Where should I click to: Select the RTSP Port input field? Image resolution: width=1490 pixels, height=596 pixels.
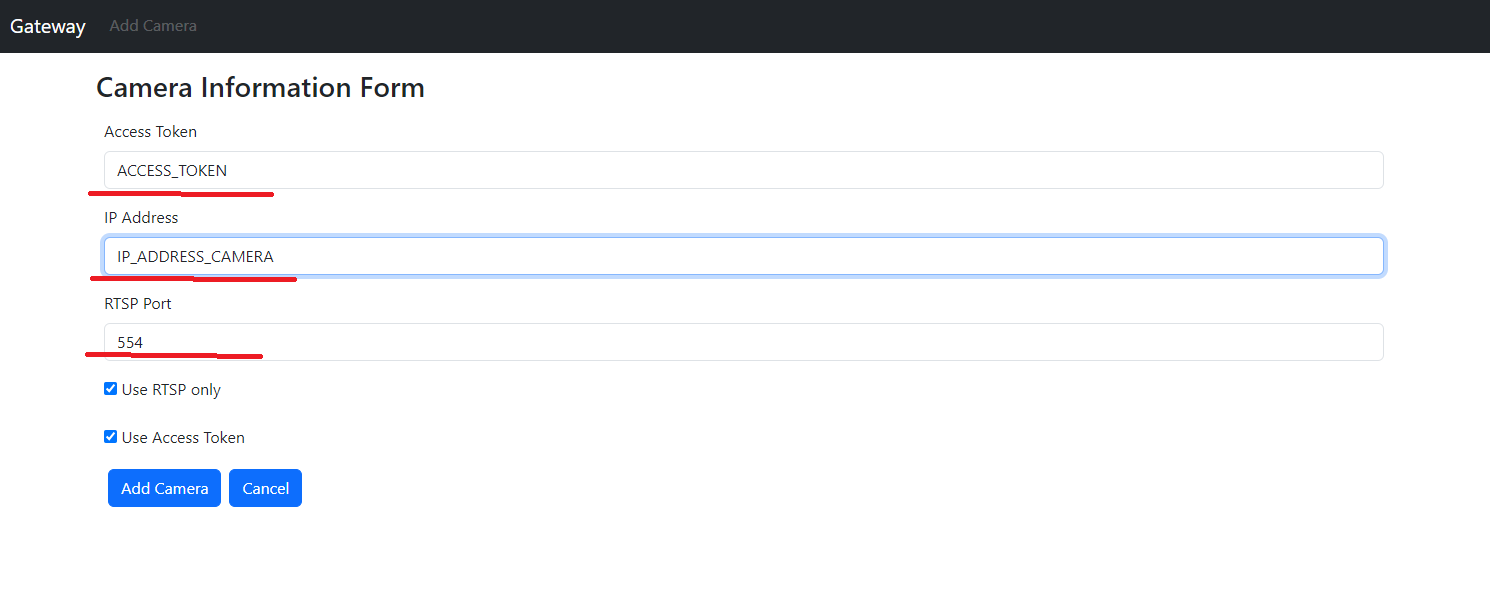tap(743, 342)
